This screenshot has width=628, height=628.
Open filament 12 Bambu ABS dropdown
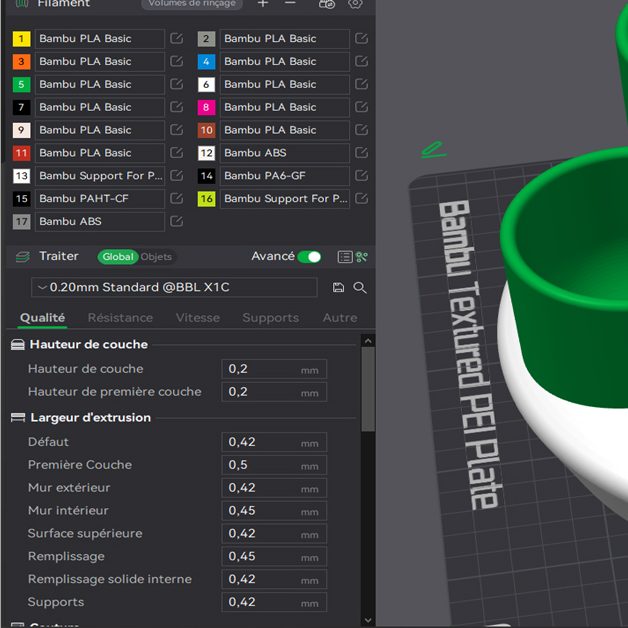[x=285, y=153]
